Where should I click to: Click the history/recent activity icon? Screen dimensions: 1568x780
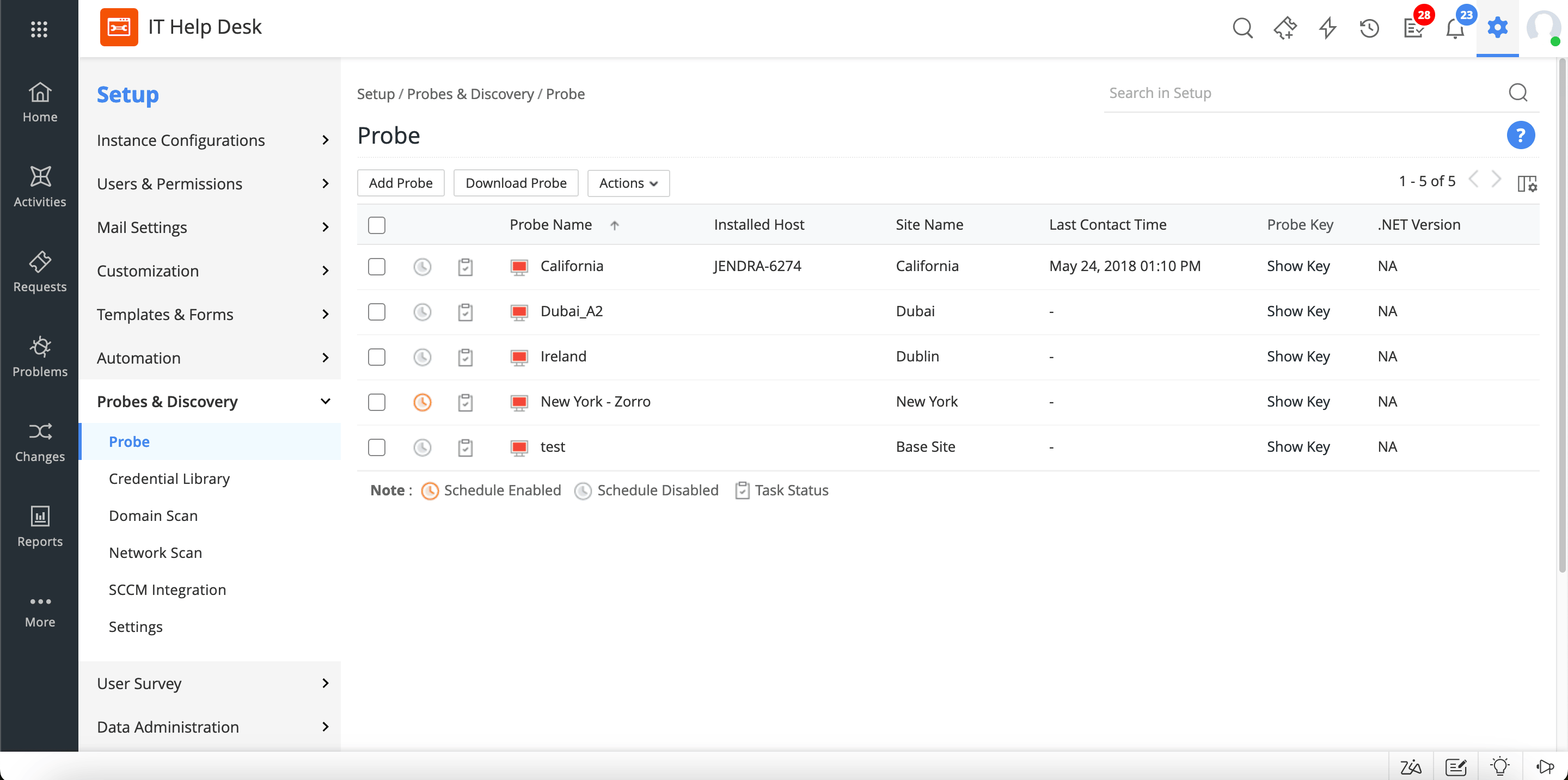click(x=1368, y=27)
